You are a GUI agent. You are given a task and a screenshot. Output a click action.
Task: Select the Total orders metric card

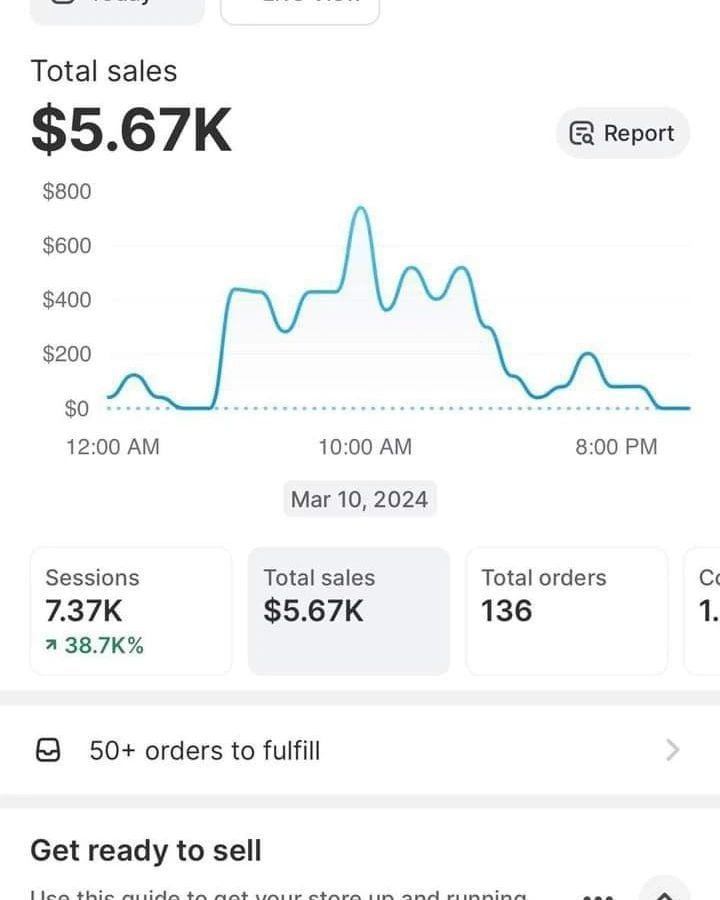(x=566, y=610)
